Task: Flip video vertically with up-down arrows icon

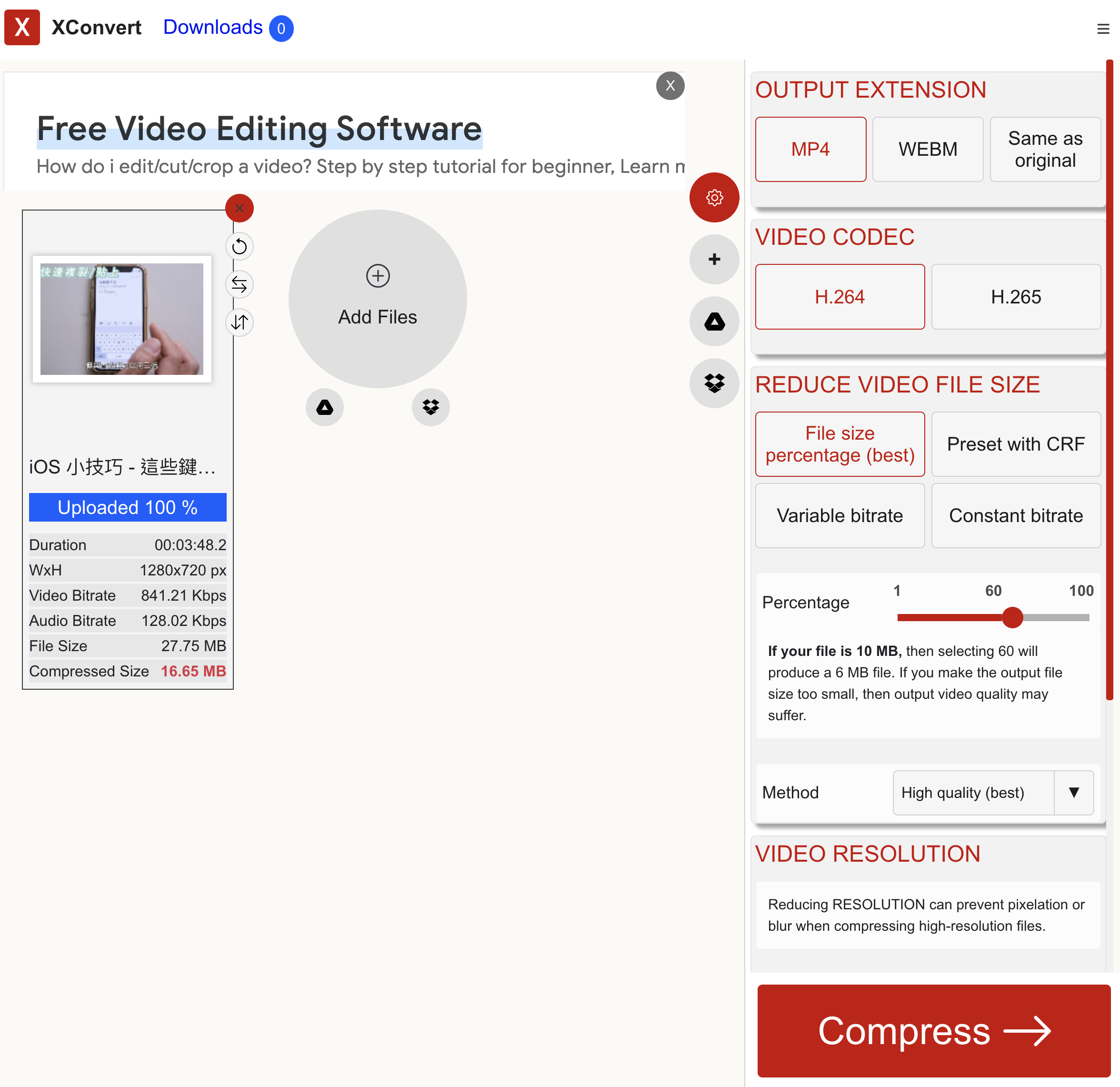Action: coord(240,322)
